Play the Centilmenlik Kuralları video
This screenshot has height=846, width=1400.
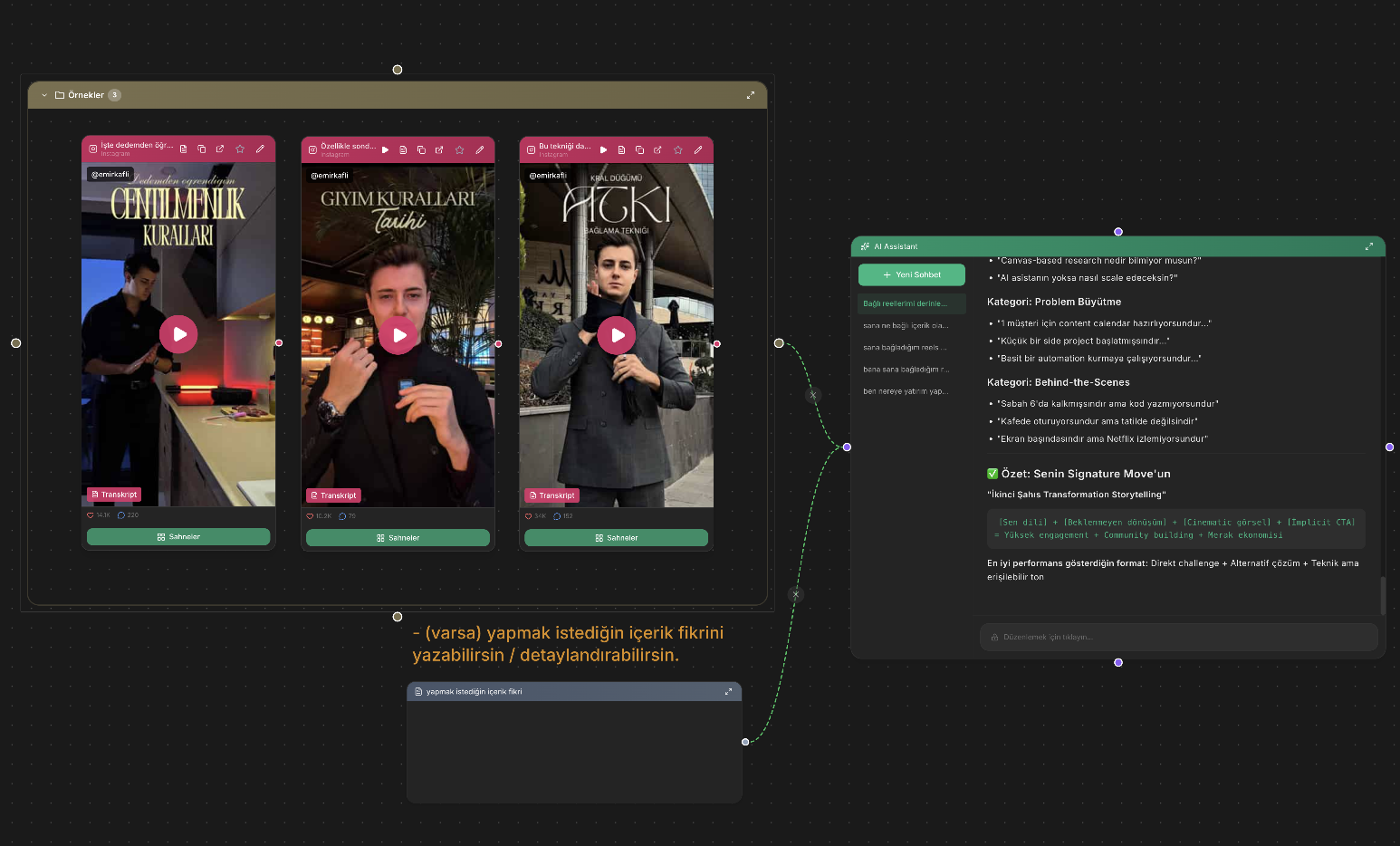178,334
